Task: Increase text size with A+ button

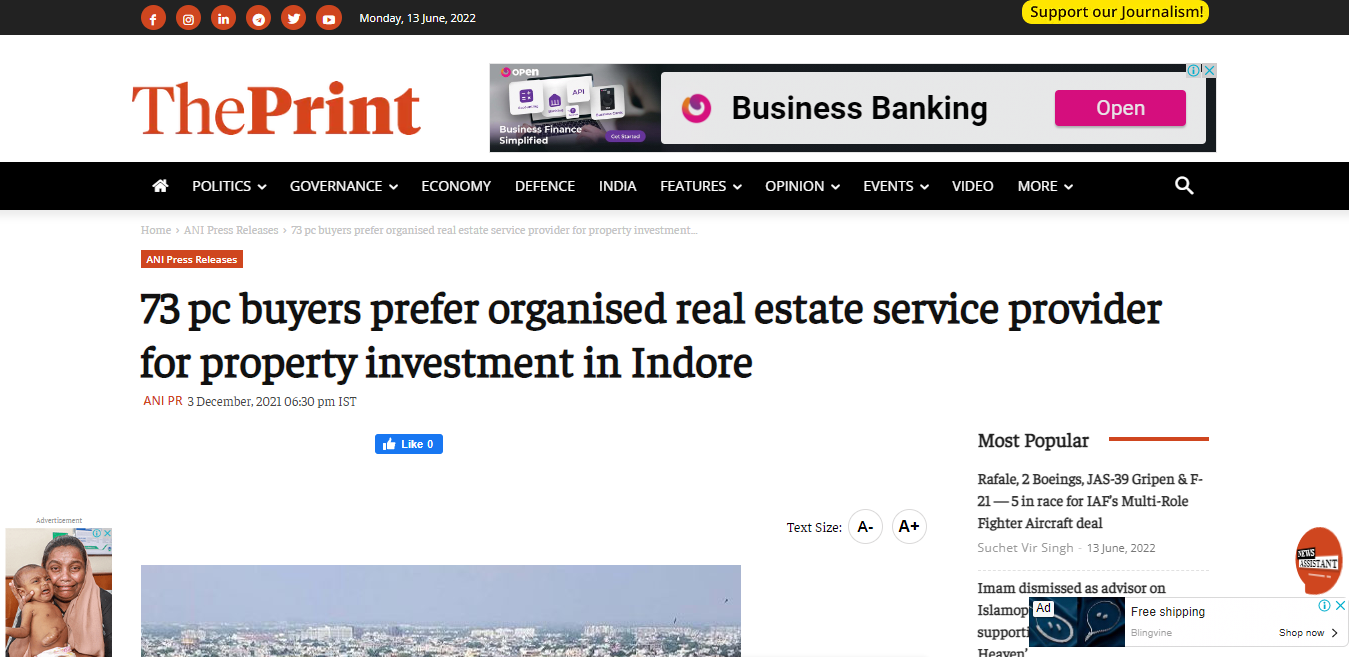Action: coord(909,527)
